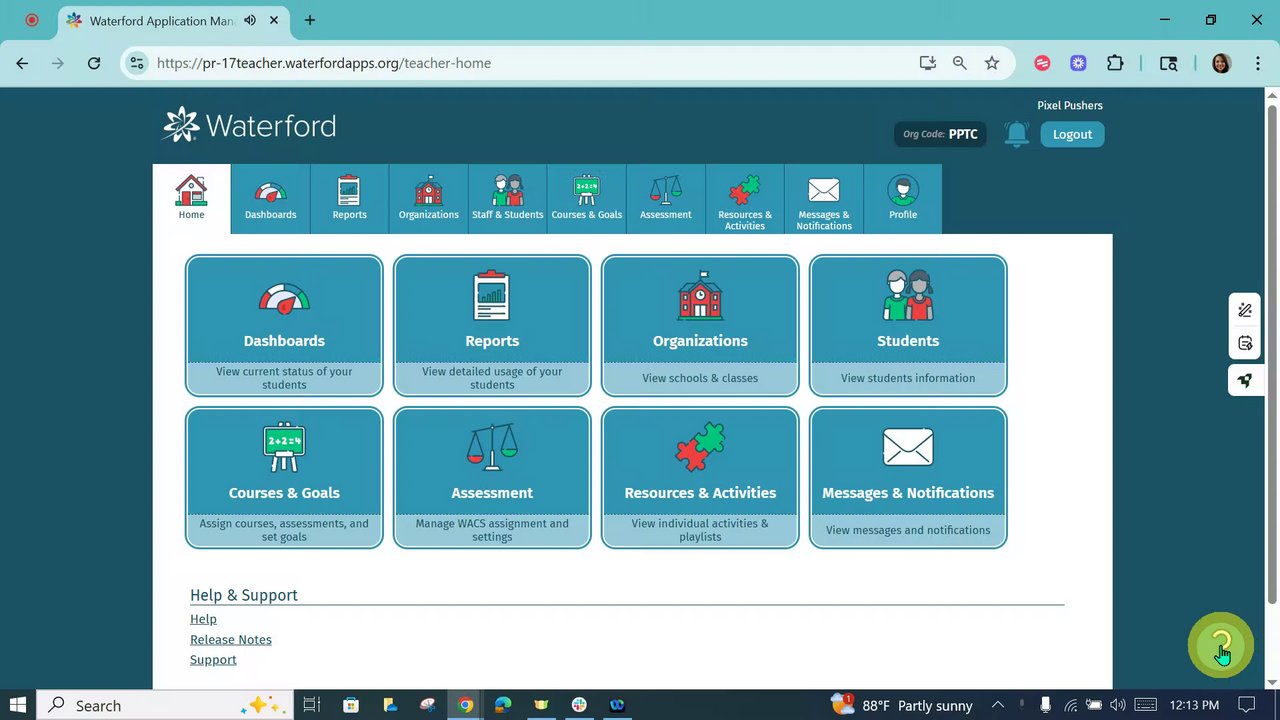Open the Support link
Image resolution: width=1280 pixels, height=720 pixels.
click(x=213, y=660)
